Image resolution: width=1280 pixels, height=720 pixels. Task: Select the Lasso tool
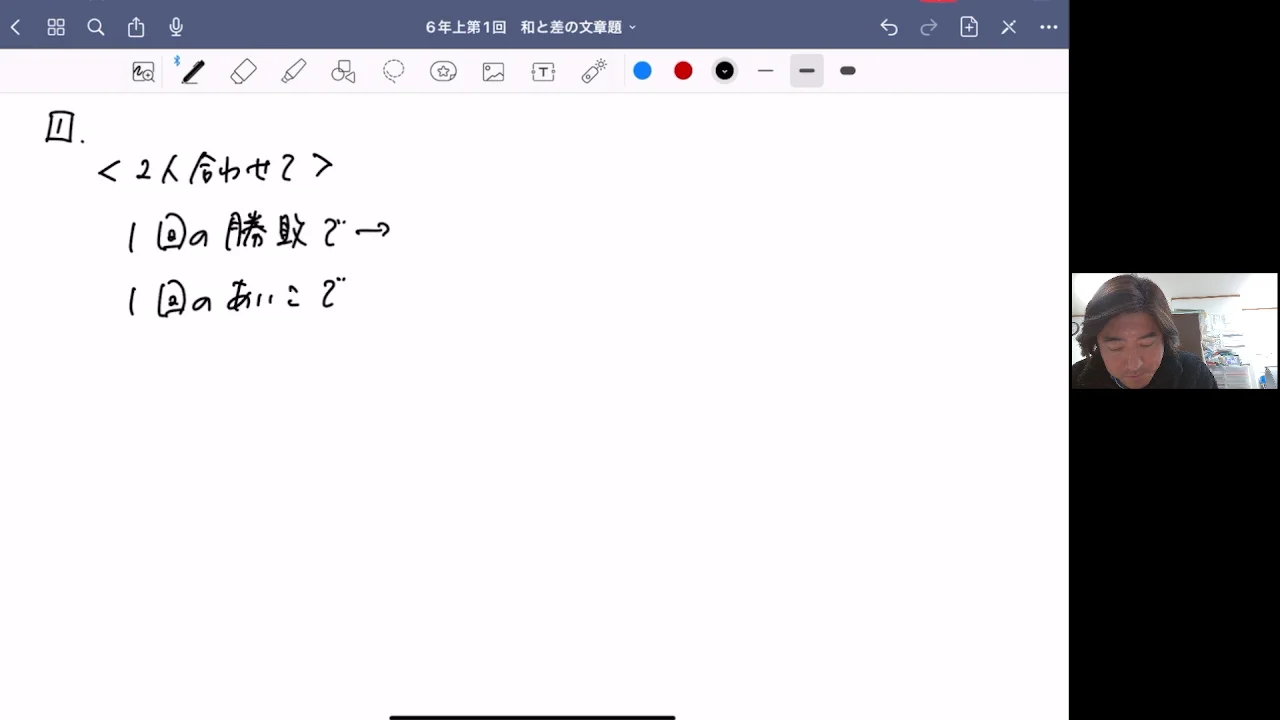point(394,71)
